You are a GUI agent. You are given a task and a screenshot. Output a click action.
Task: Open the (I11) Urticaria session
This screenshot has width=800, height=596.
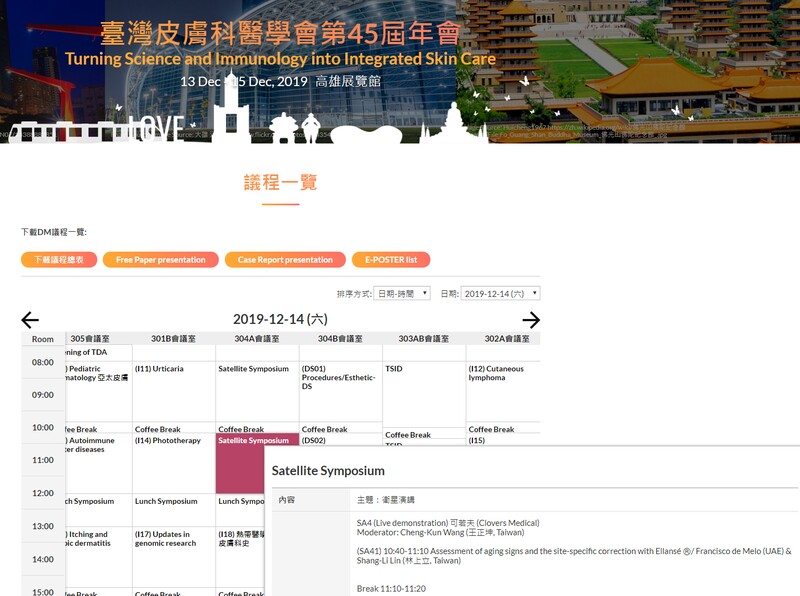tap(174, 391)
